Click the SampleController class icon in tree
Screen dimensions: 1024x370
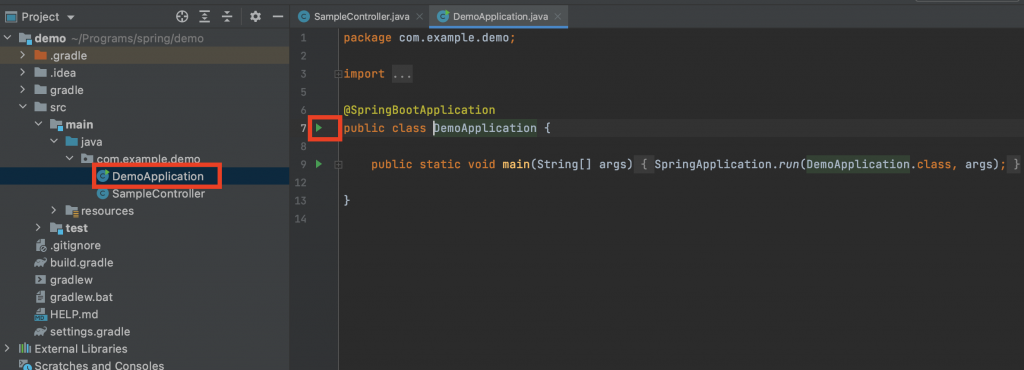click(x=103, y=194)
